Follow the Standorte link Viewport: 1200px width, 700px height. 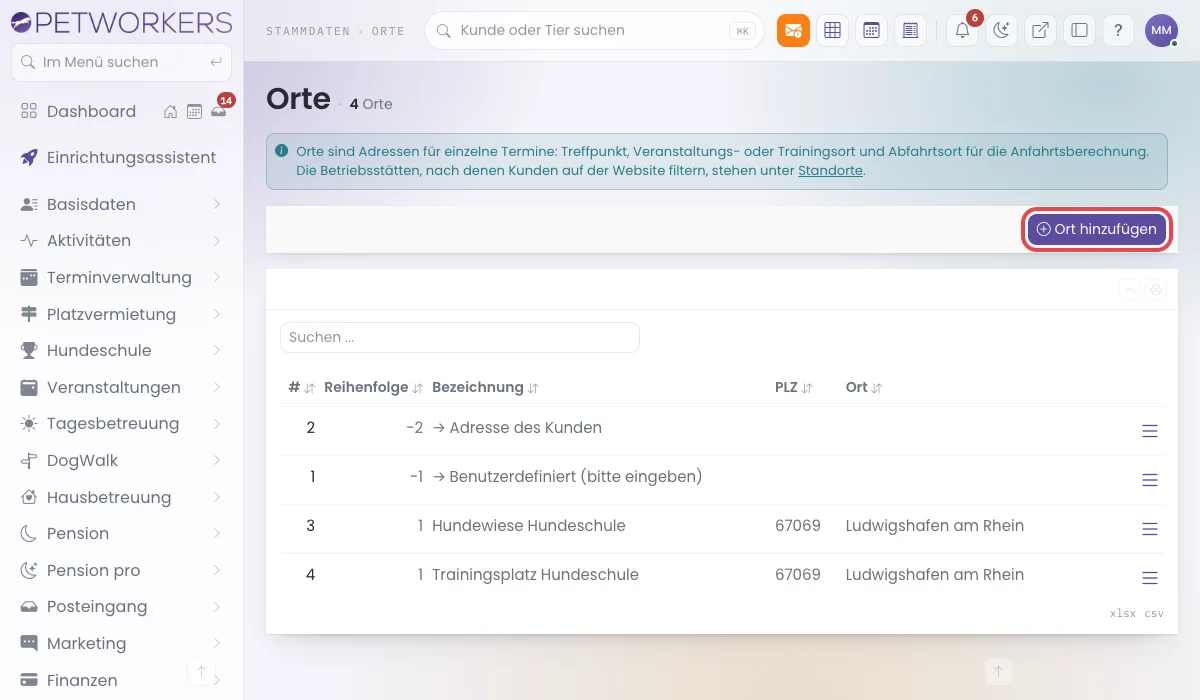[830, 171]
